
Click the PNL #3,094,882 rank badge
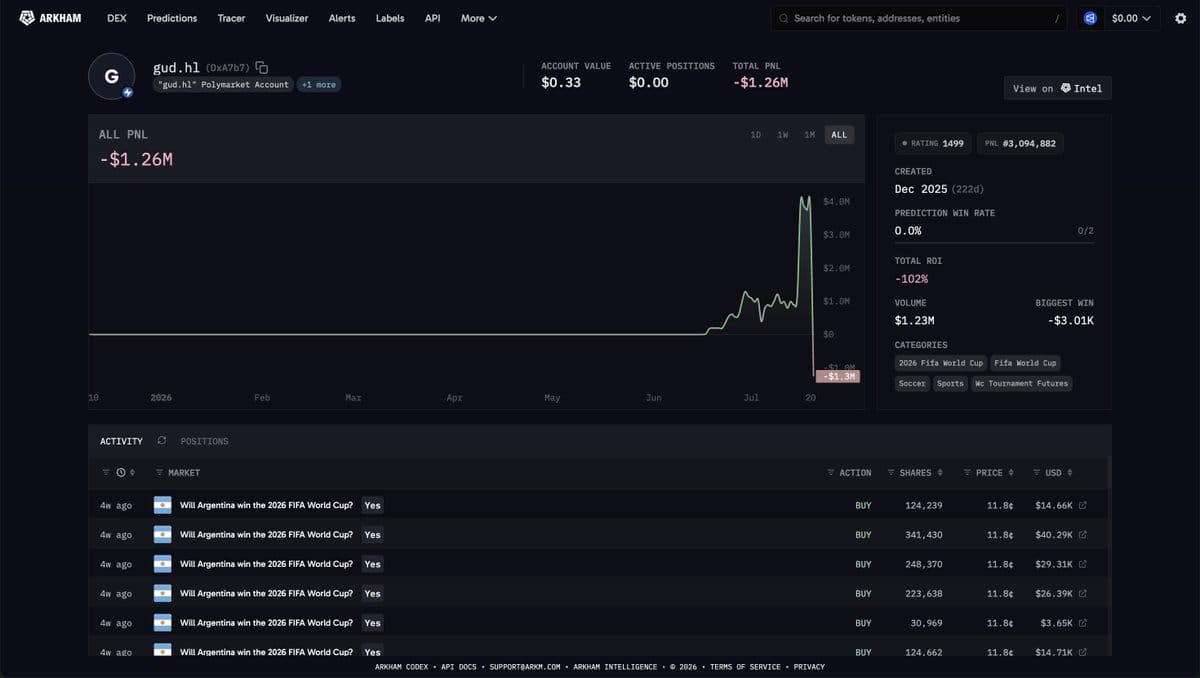pos(1020,143)
